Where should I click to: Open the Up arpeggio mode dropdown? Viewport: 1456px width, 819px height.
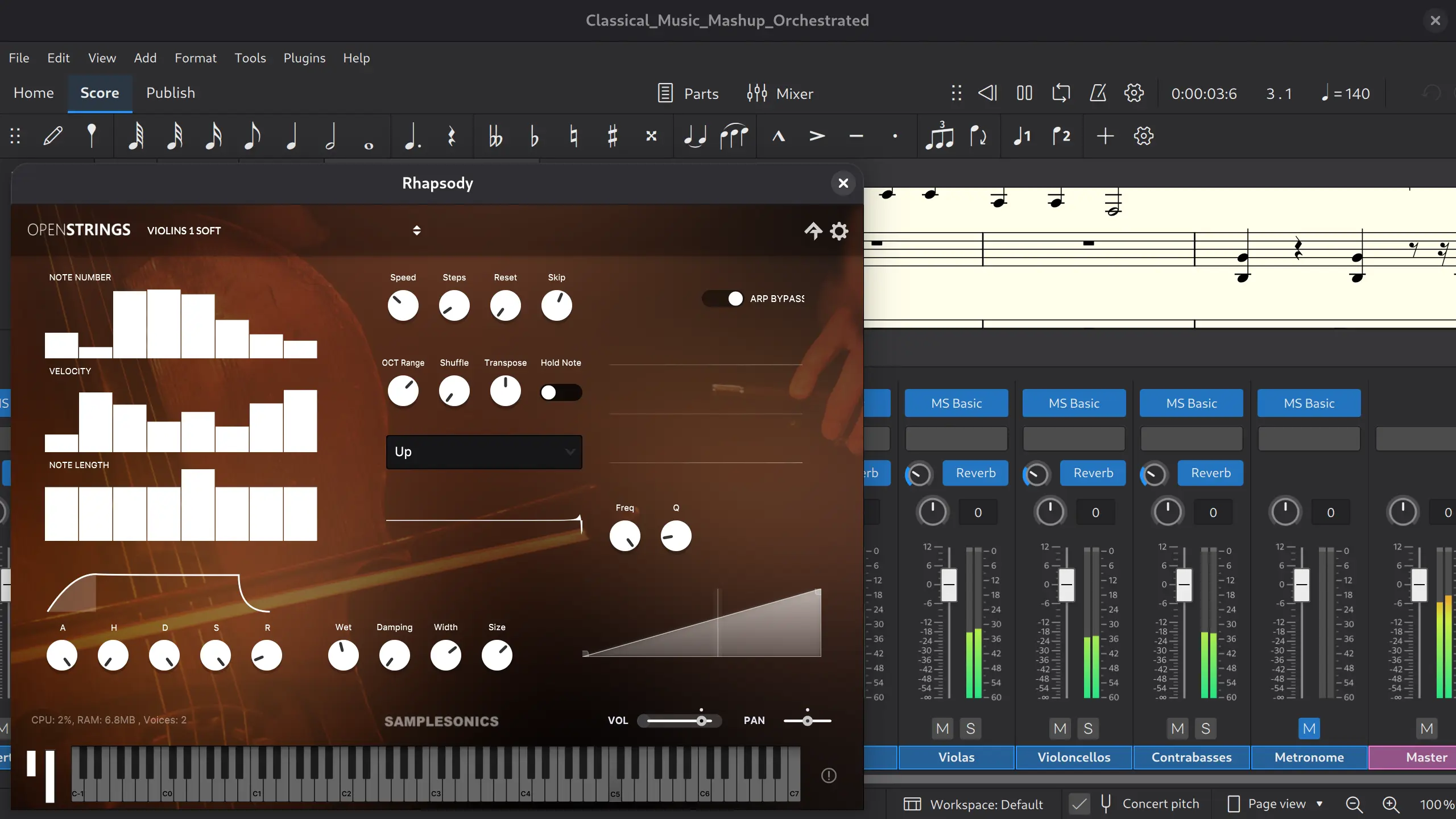point(484,452)
